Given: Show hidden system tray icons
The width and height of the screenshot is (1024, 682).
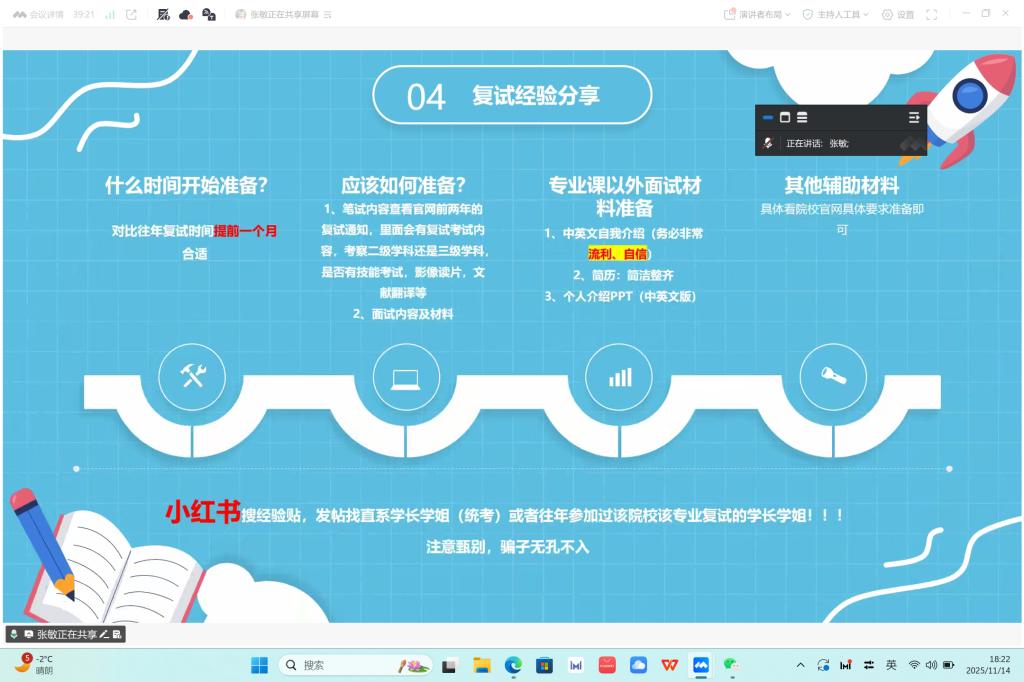Looking at the screenshot, I should (x=800, y=665).
